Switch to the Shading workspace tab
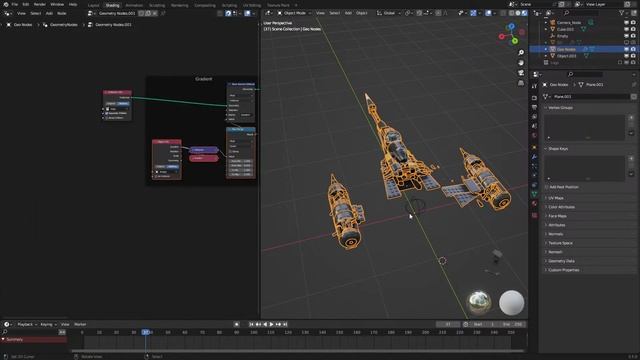The height and width of the screenshot is (360, 640). click(112, 5)
